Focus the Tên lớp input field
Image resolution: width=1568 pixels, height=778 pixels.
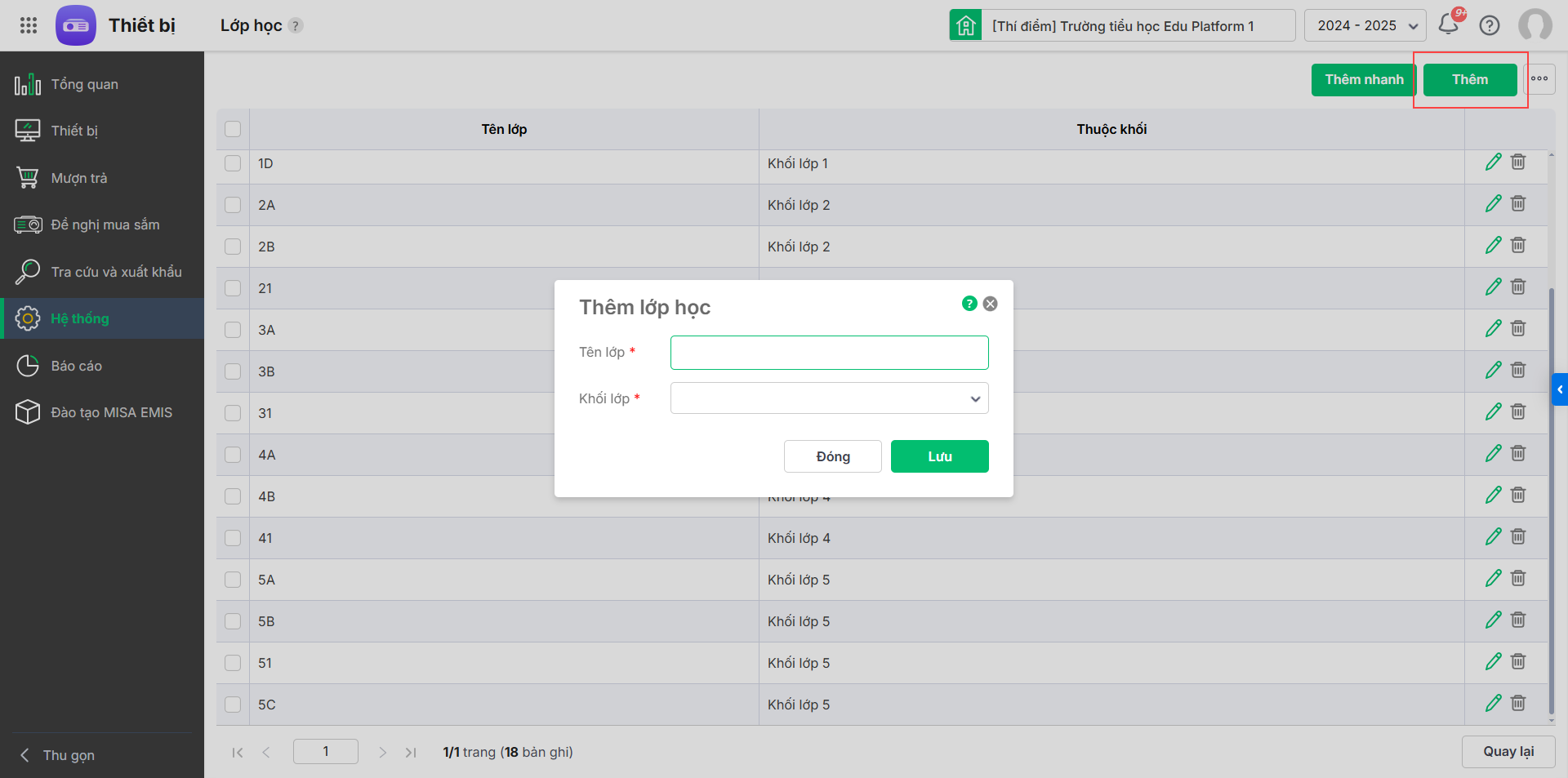point(829,353)
